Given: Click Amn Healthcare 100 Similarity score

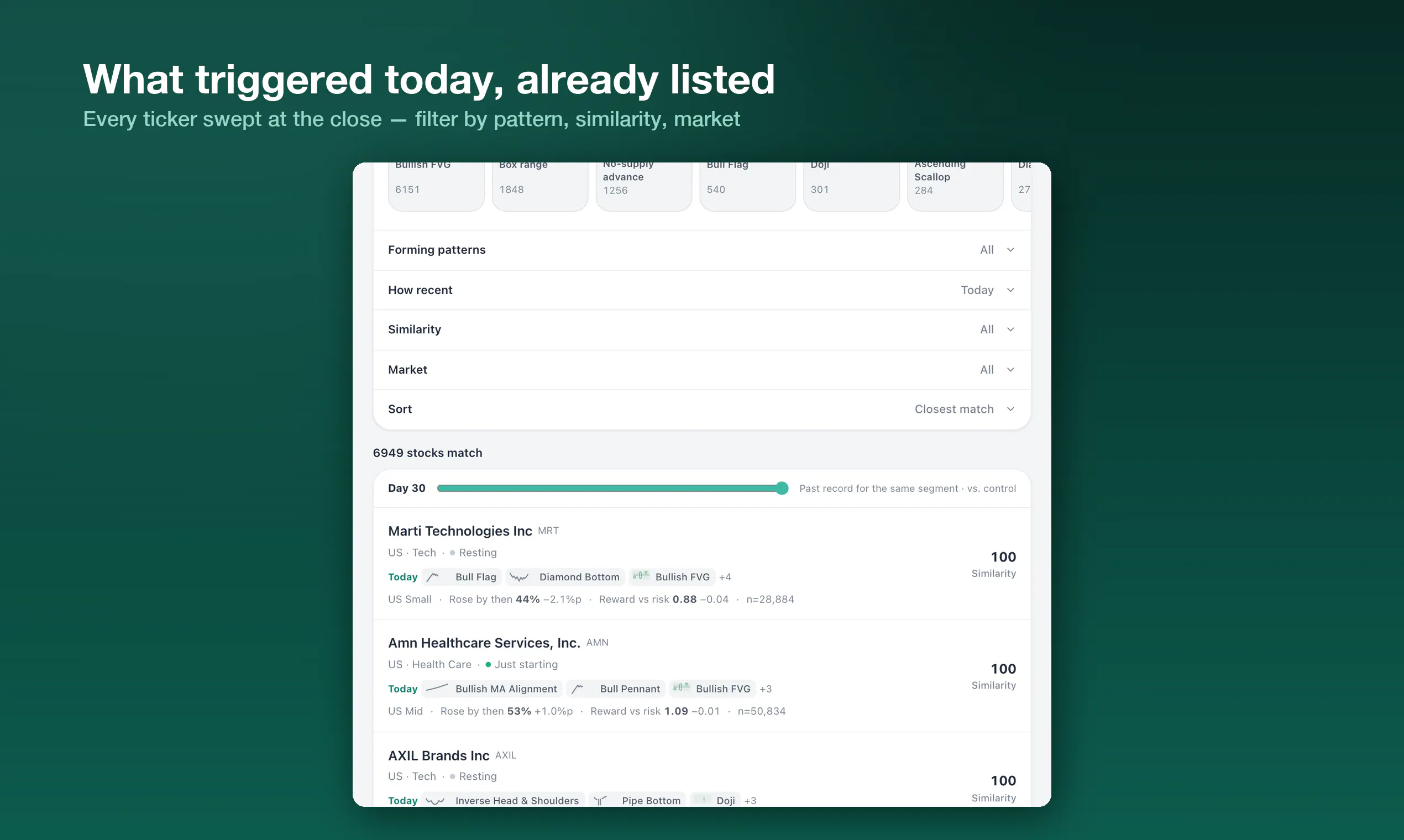Looking at the screenshot, I should click(x=994, y=676).
